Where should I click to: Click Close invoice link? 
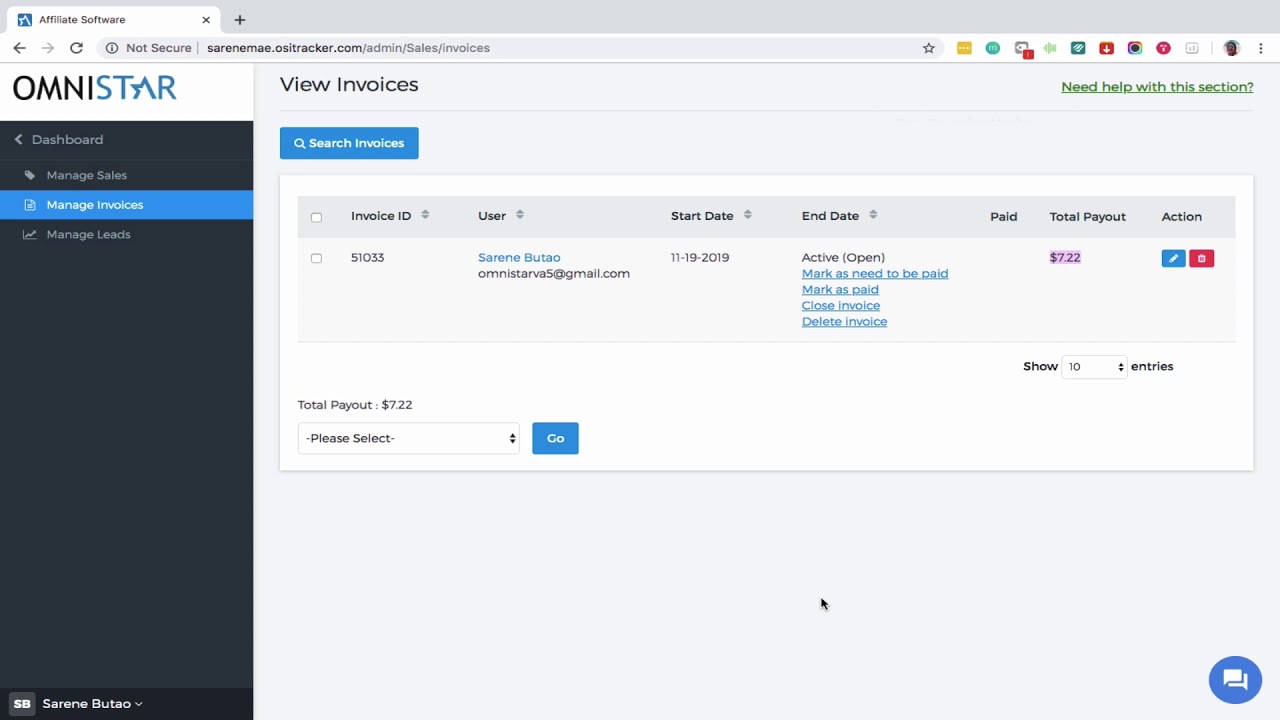coord(841,305)
